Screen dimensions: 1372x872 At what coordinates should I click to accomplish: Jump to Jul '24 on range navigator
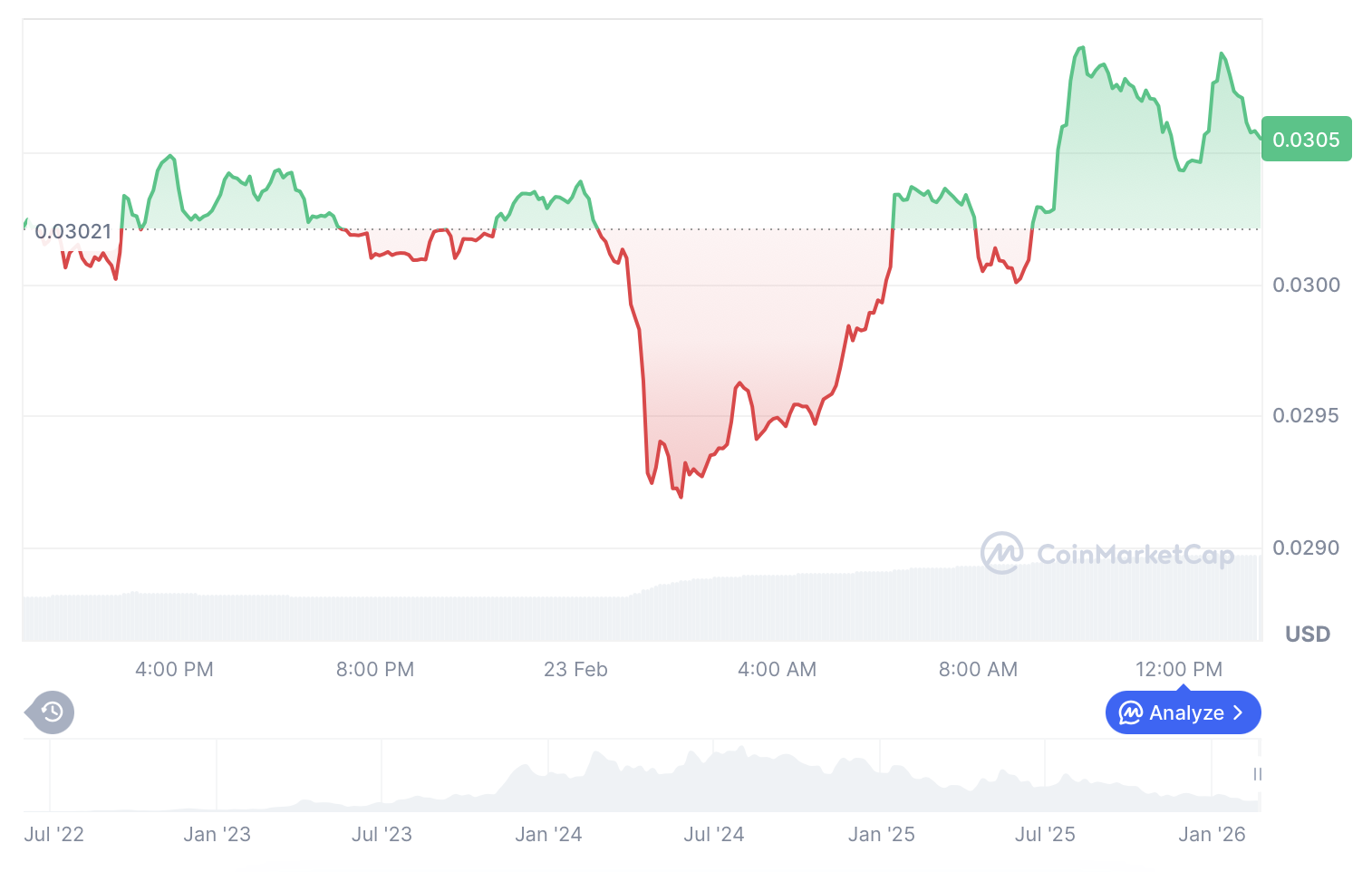[x=714, y=835]
